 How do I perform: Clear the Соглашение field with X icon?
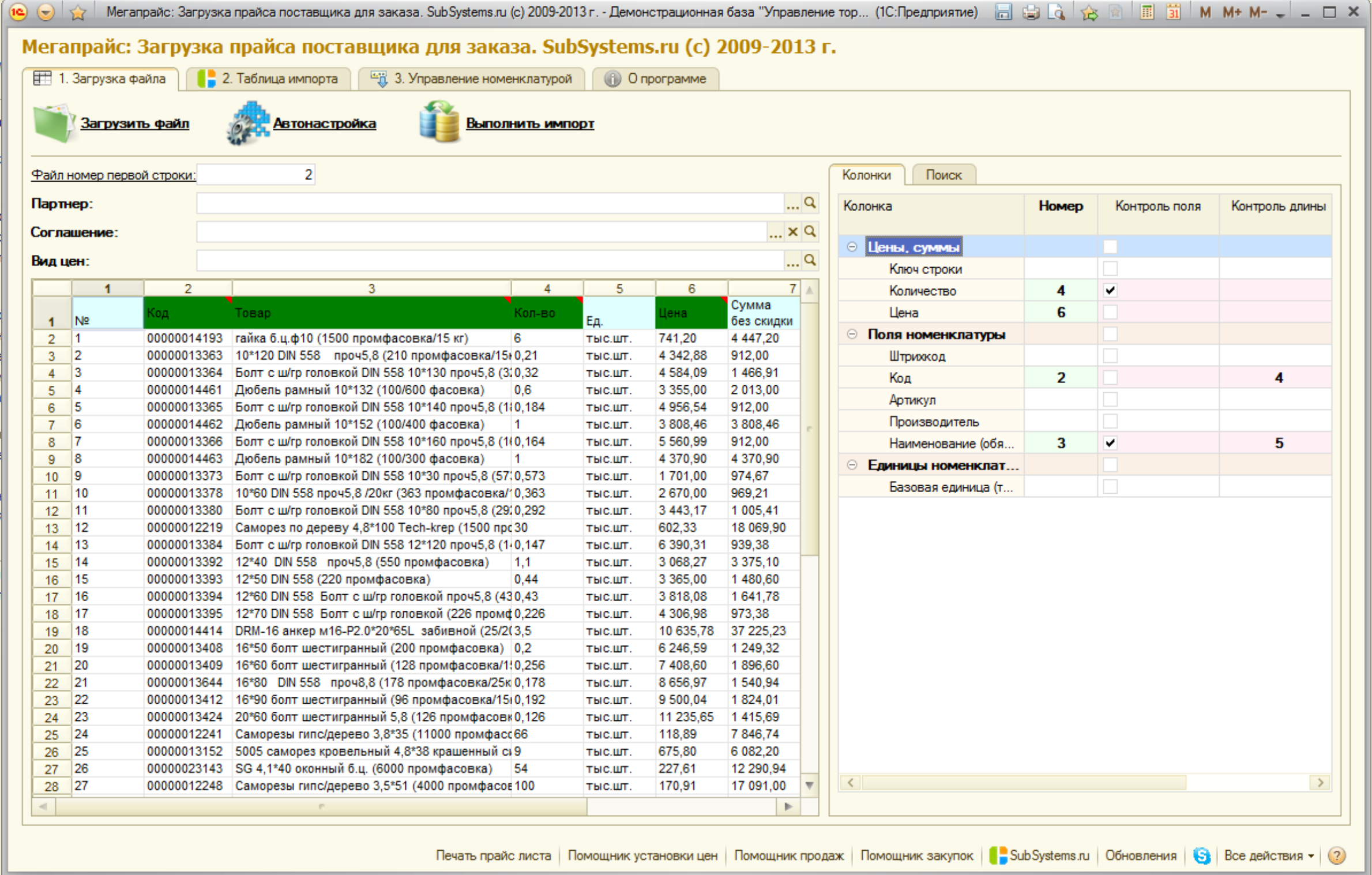coord(793,232)
